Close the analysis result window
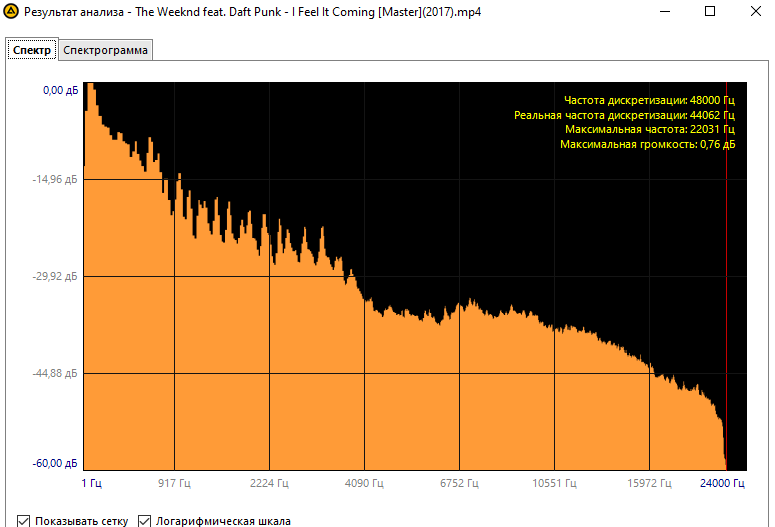This screenshot has width=775, height=527. (x=756, y=11)
